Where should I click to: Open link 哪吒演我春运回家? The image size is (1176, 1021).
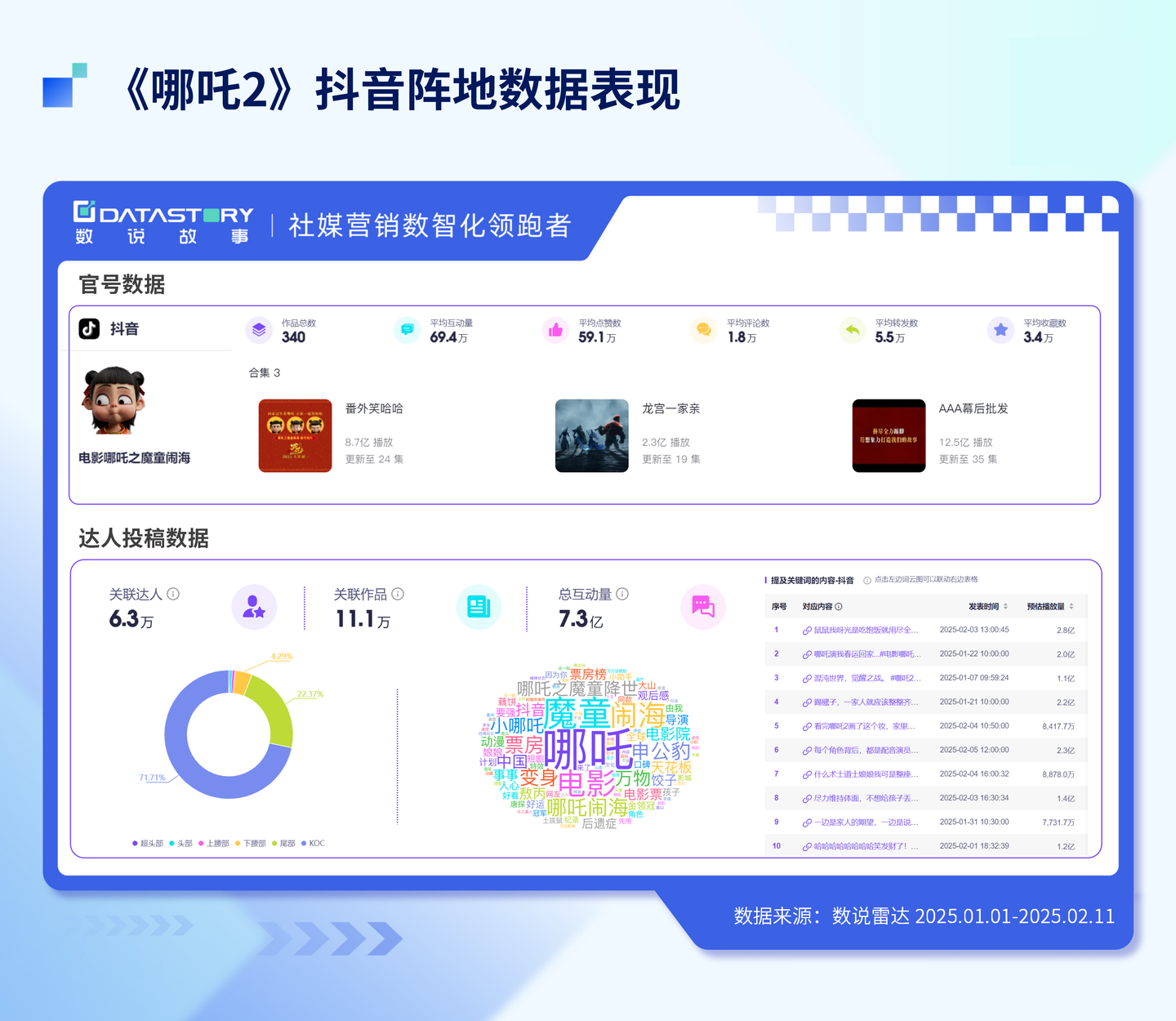click(x=867, y=654)
